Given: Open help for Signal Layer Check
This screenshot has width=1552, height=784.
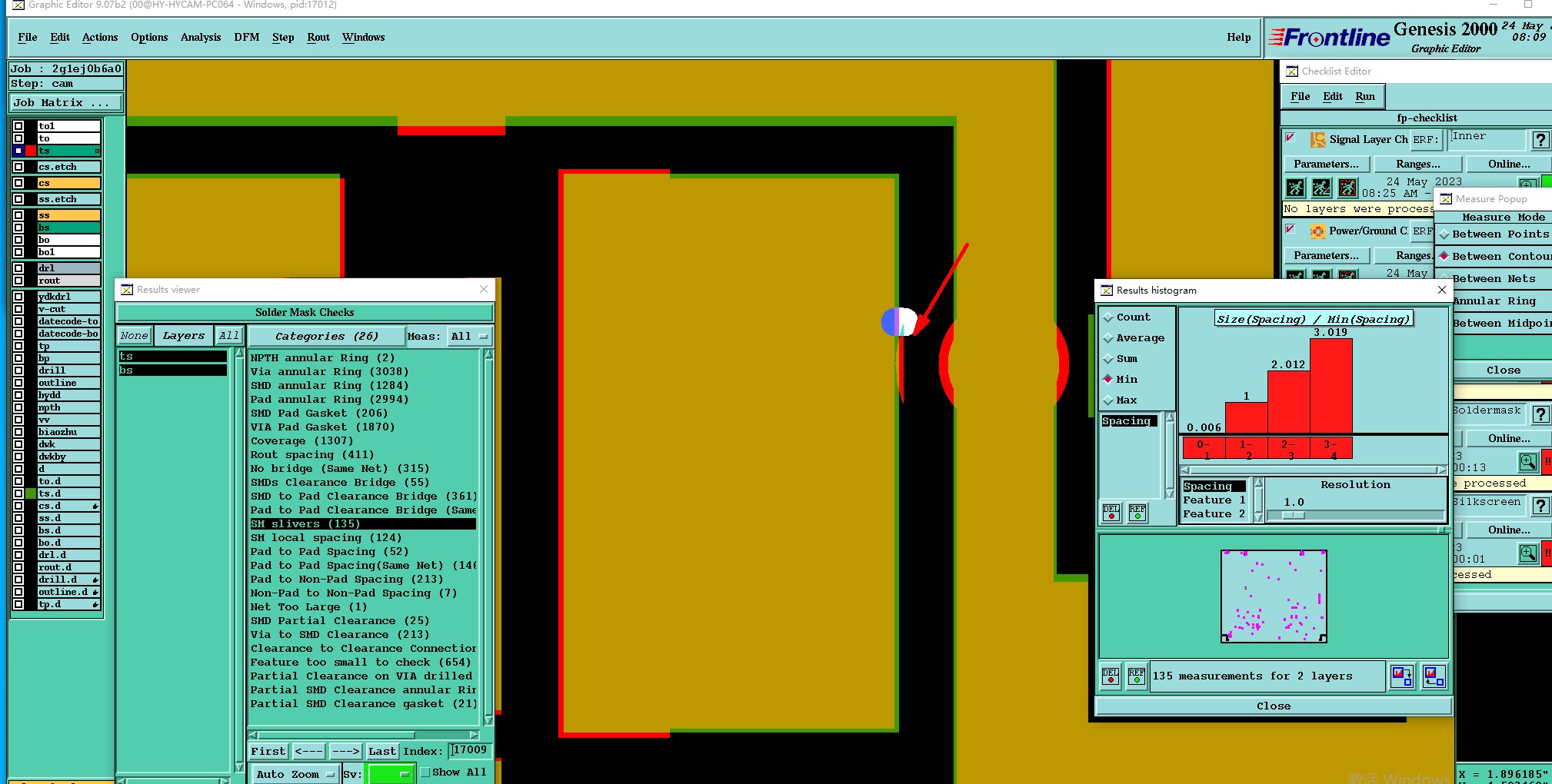Looking at the screenshot, I should pos(1540,139).
